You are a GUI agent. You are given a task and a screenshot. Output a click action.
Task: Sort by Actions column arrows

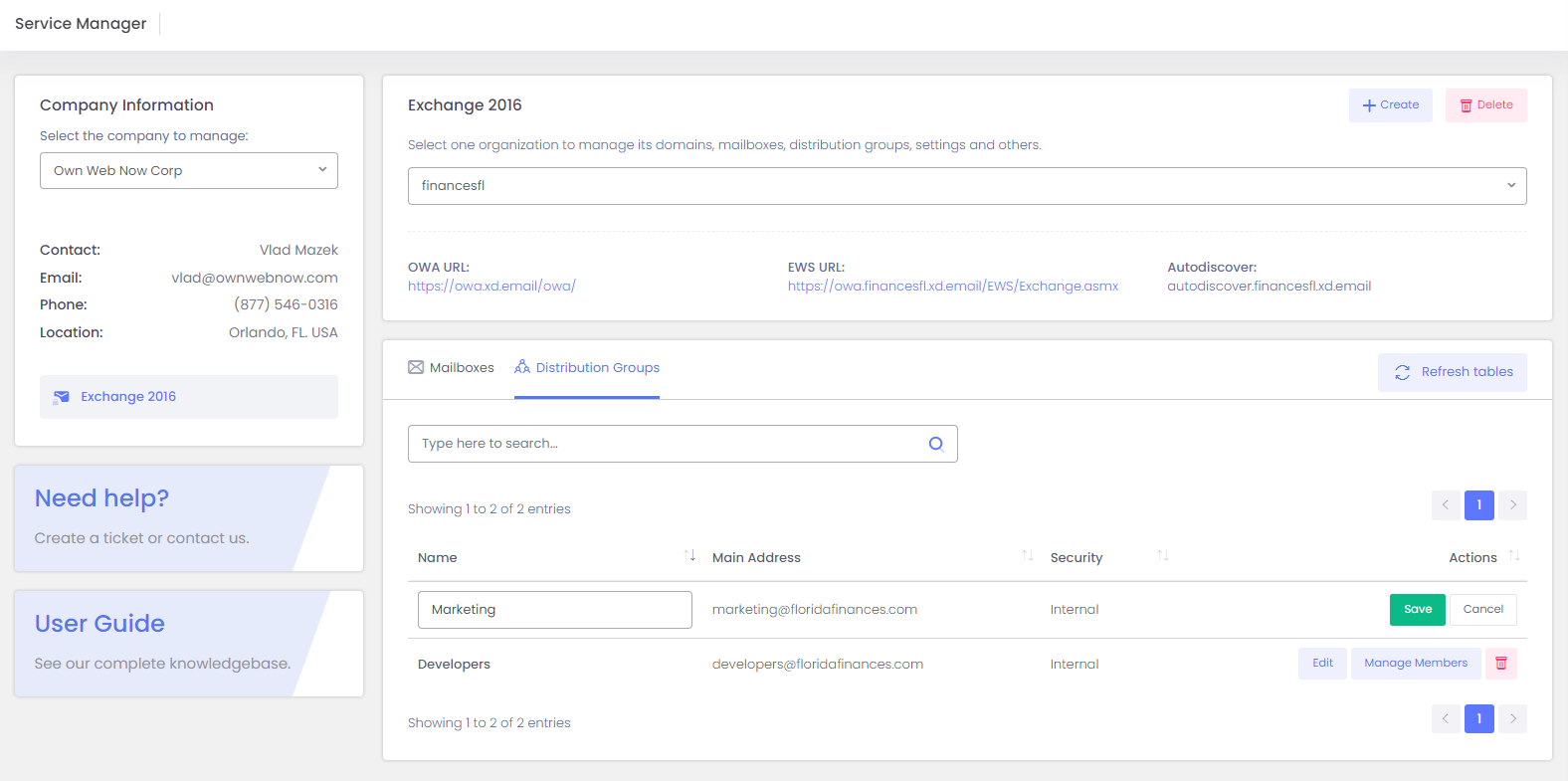tap(1513, 556)
